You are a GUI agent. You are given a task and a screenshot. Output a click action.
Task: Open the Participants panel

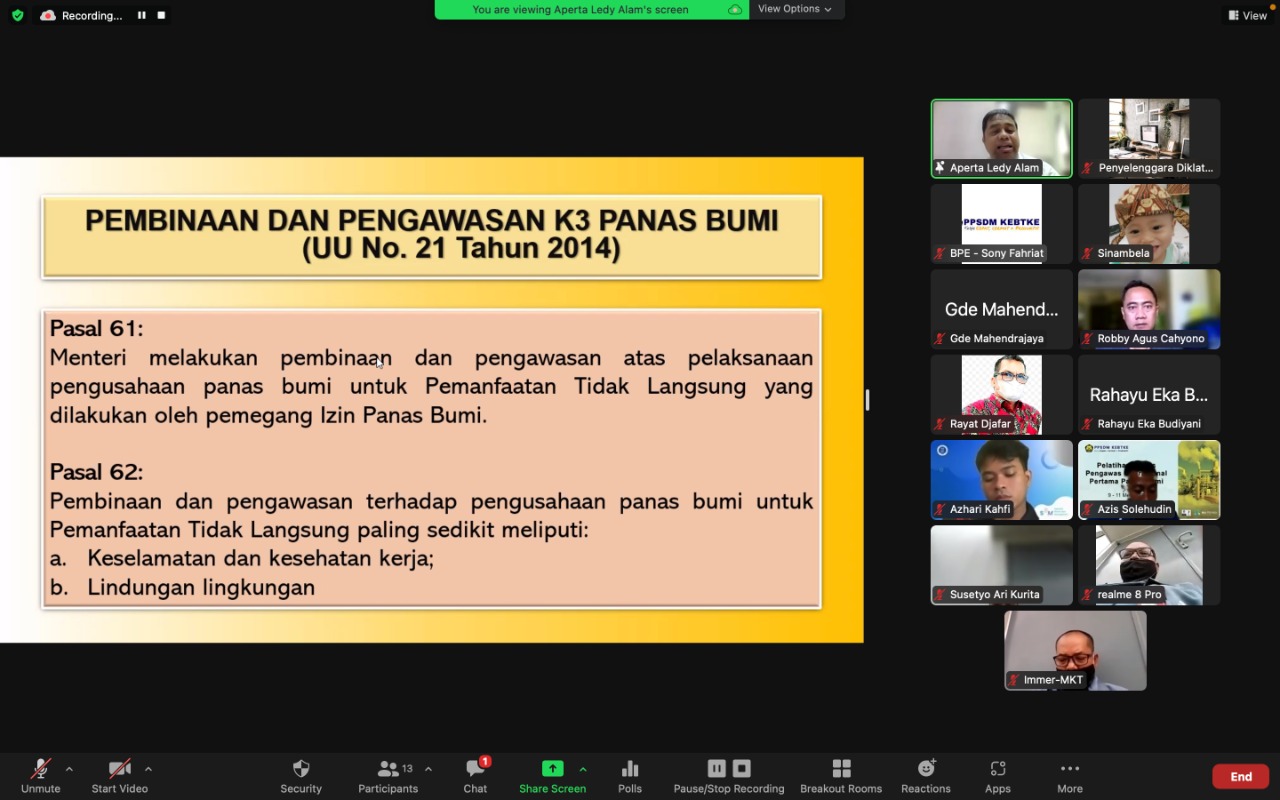[x=388, y=775]
